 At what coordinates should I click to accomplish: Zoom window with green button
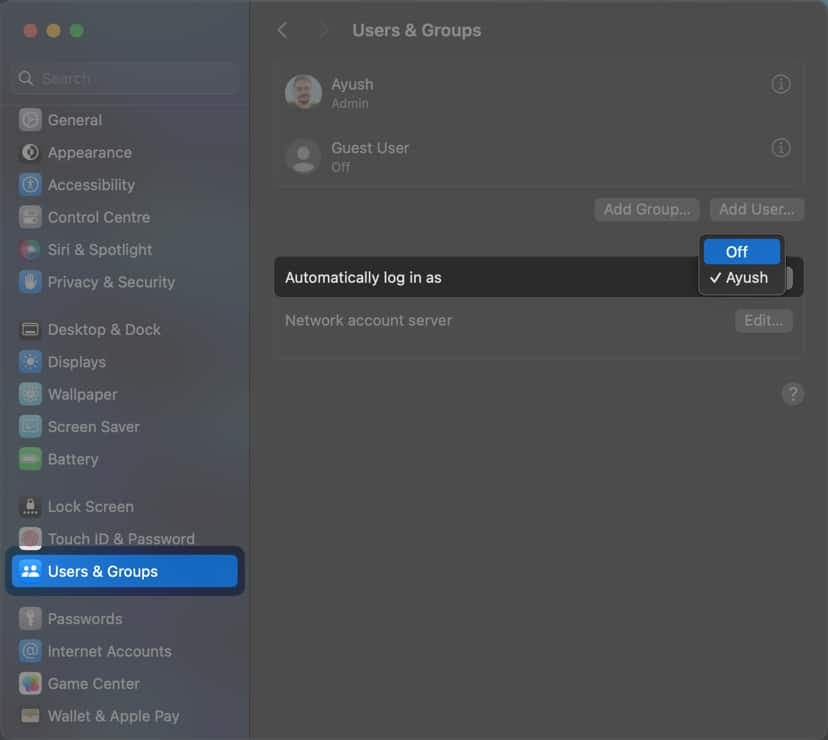coord(77,31)
